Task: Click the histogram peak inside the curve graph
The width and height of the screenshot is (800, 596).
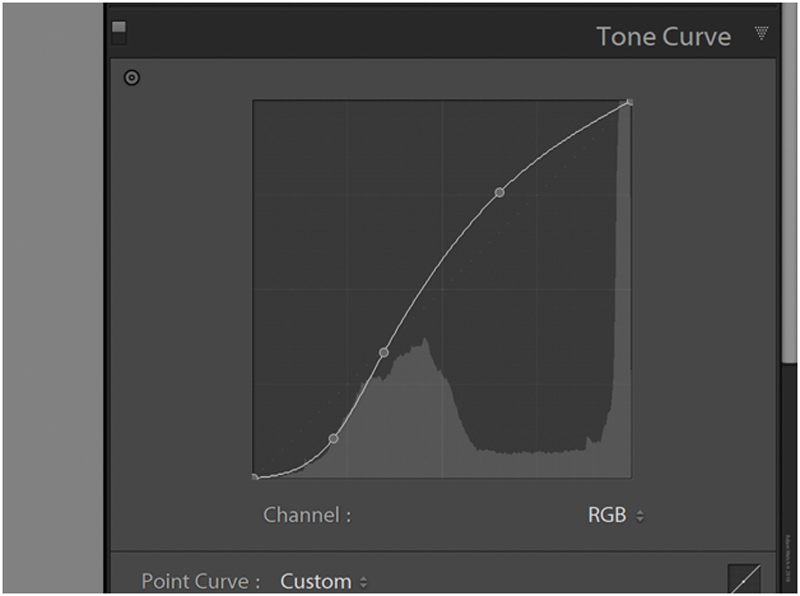Action: point(425,345)
